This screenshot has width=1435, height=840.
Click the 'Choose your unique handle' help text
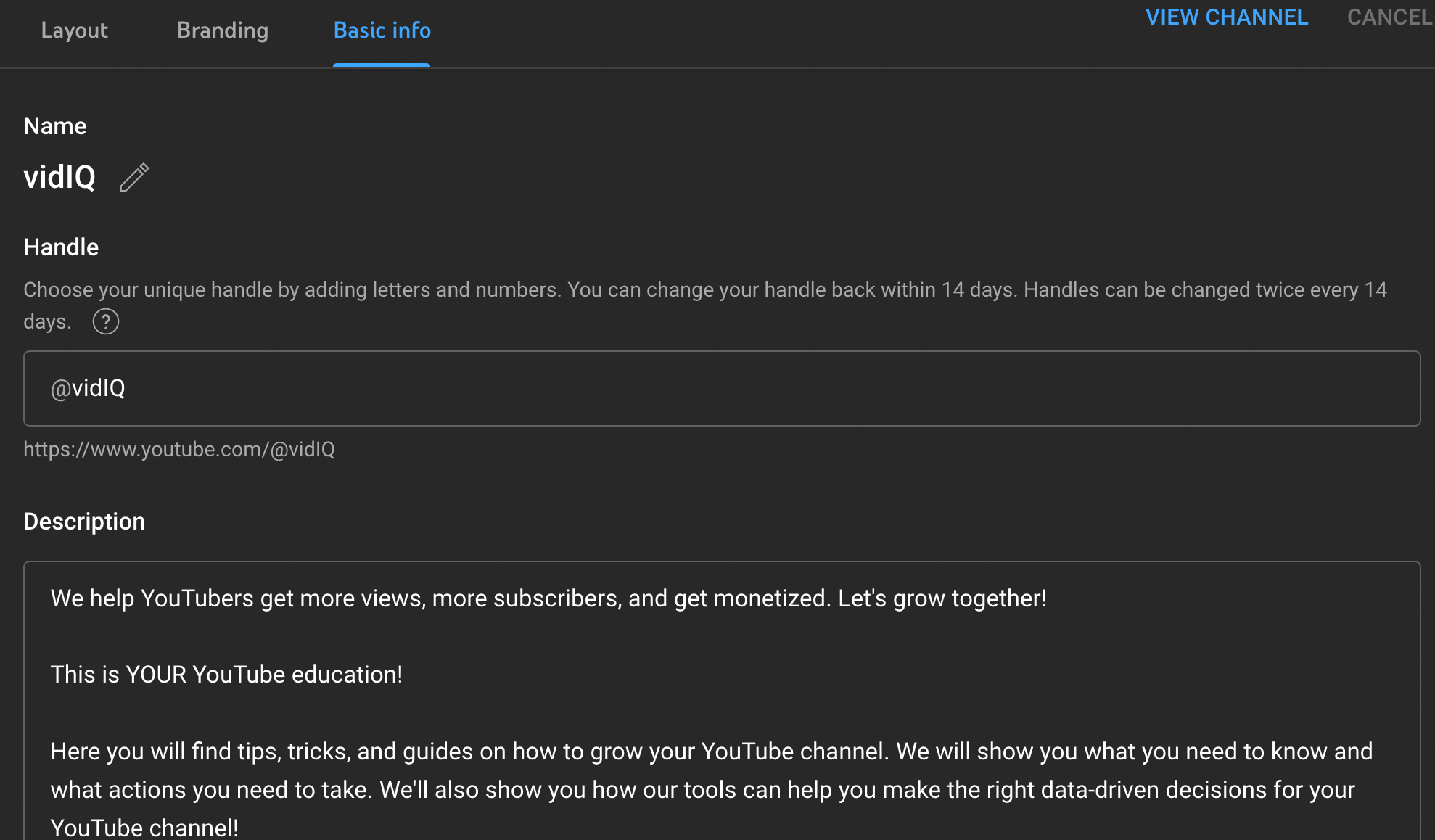coord(704,305)
